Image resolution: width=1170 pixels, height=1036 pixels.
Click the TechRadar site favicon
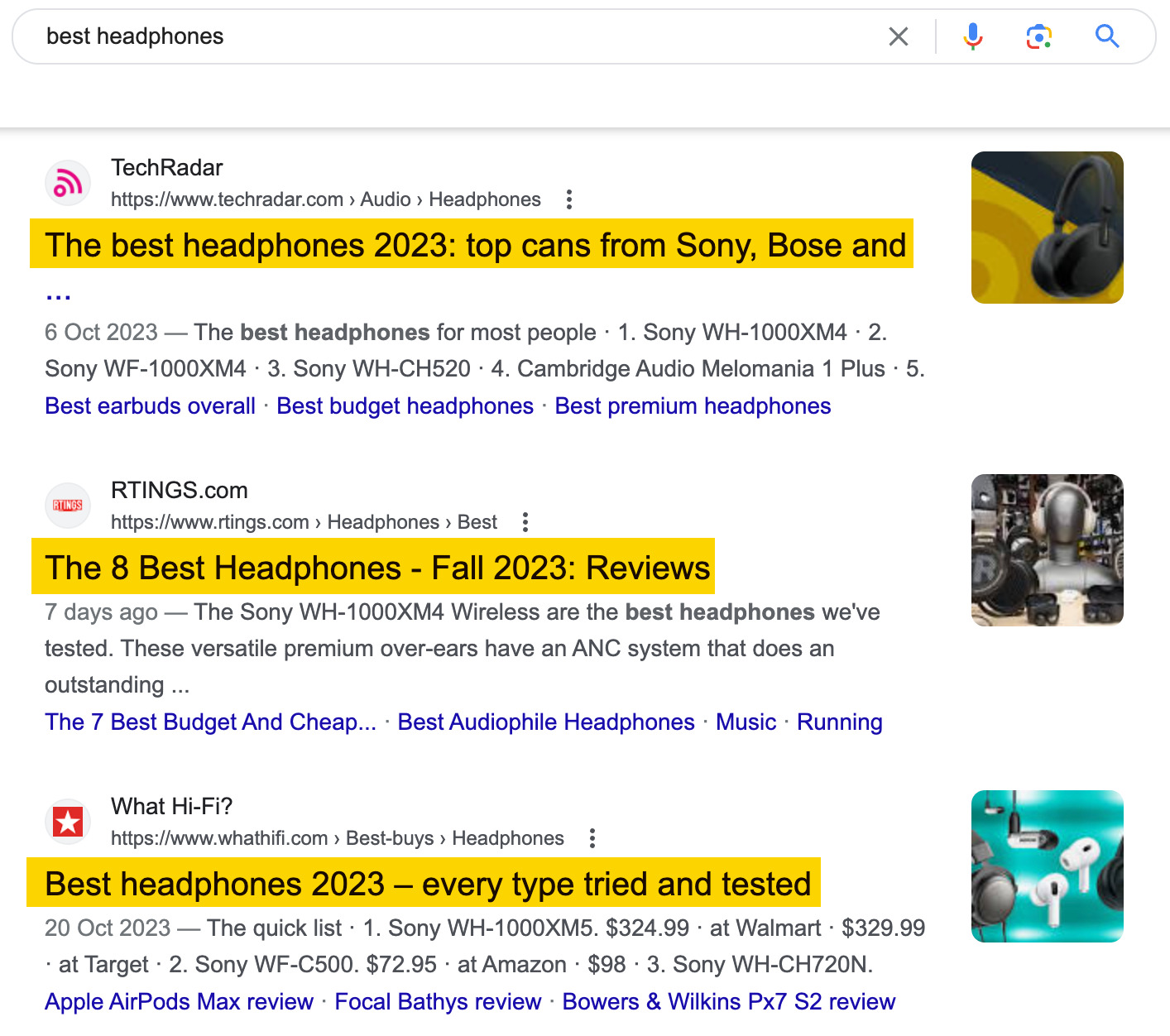click(68, 182)
